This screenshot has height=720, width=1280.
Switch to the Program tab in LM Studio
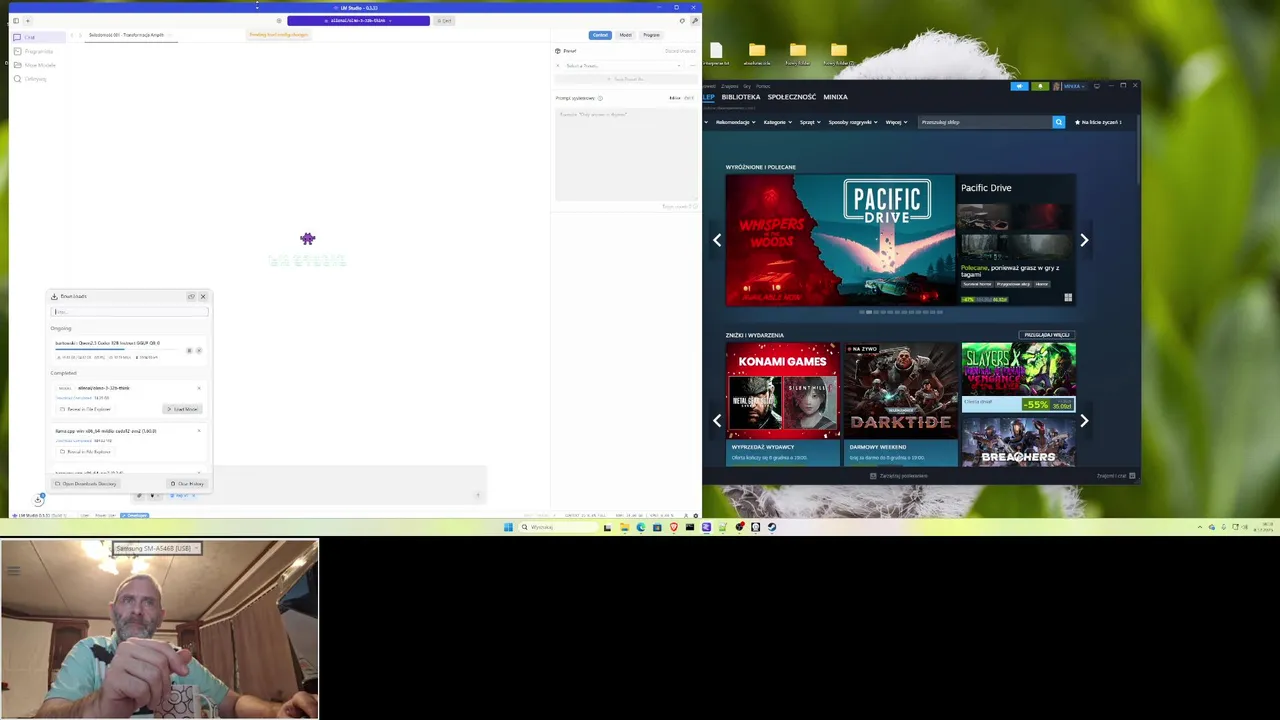click(x=651, y=35)
